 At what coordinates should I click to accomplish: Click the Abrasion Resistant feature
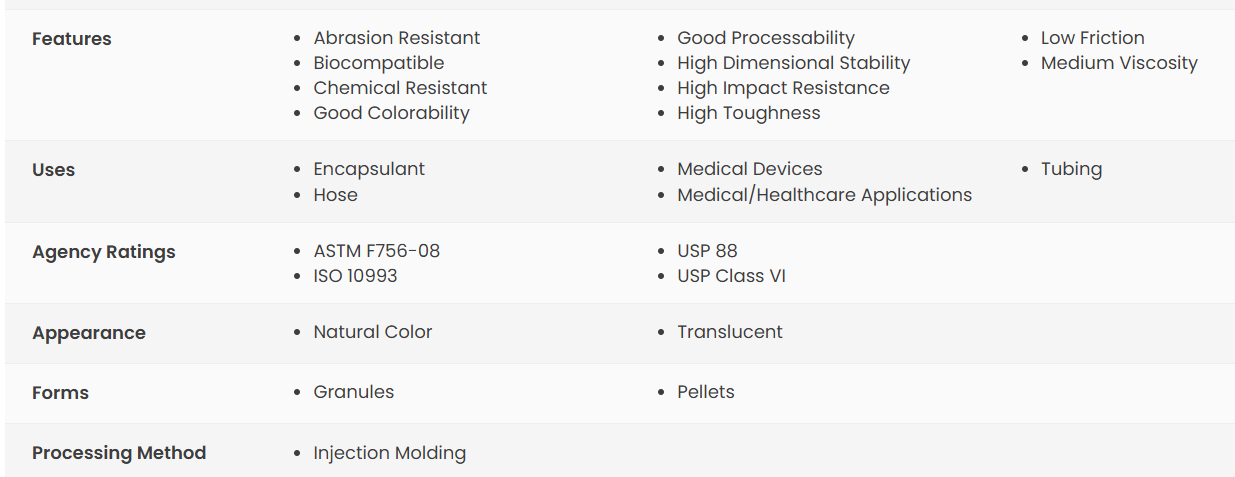click(397, 38)
